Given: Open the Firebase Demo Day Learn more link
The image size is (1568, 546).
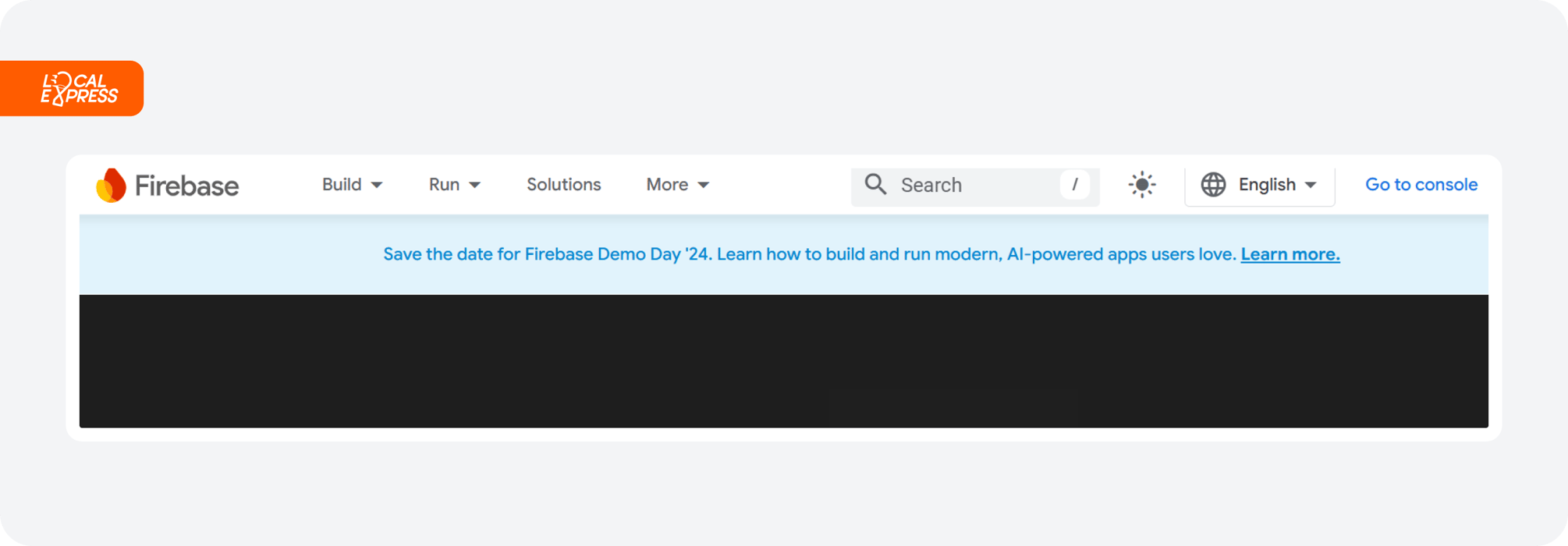Looking at the screenshot, I should [1290, 253].
